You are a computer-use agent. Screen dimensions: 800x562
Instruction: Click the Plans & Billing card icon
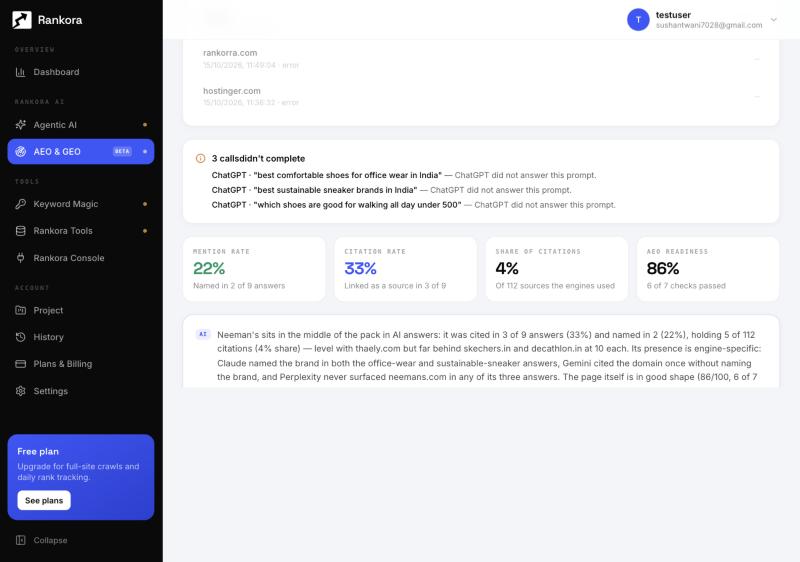(x=20, y=364)
